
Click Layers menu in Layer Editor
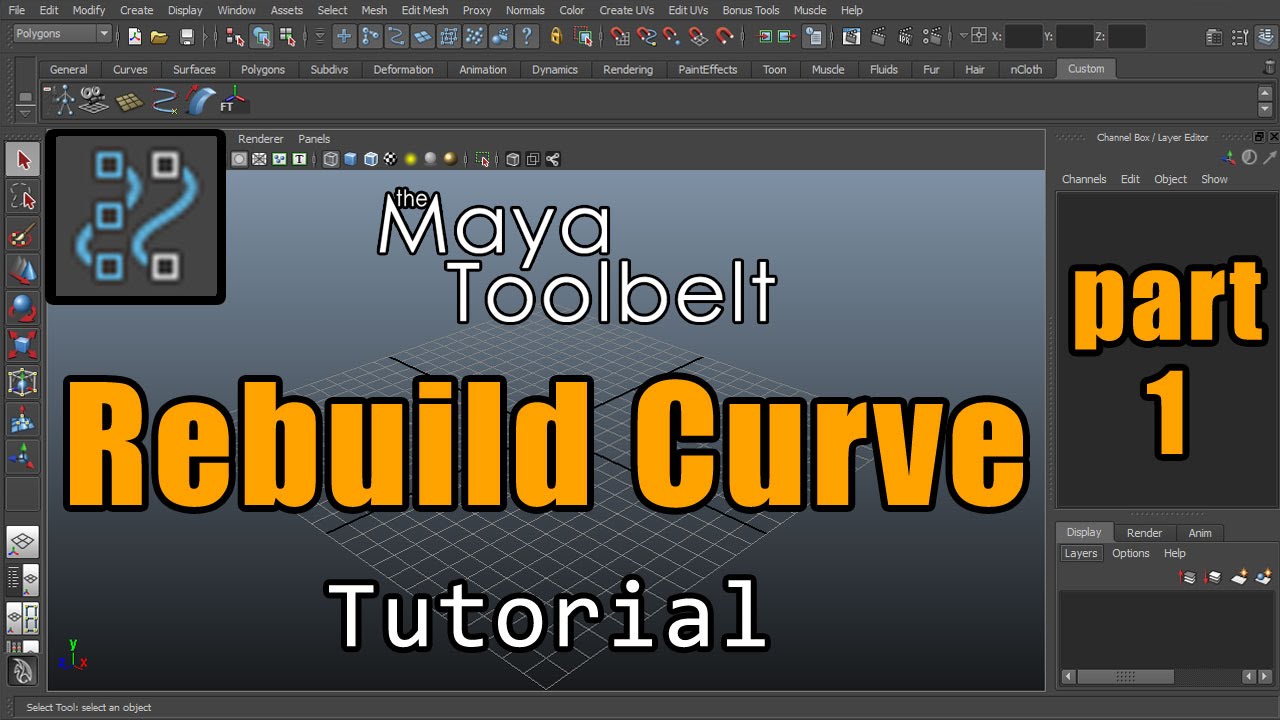(x=1081, y=553)
